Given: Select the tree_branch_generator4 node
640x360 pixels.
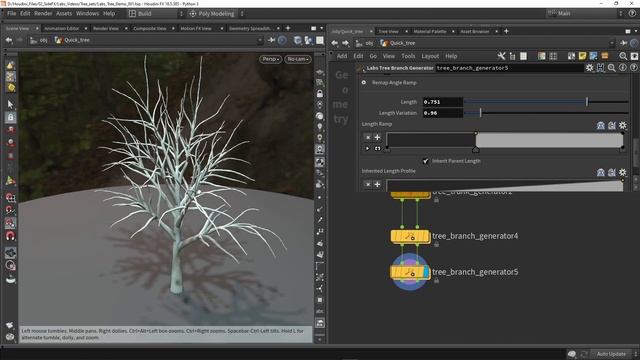Looking at the screenshot, I should tap(410, 236).
